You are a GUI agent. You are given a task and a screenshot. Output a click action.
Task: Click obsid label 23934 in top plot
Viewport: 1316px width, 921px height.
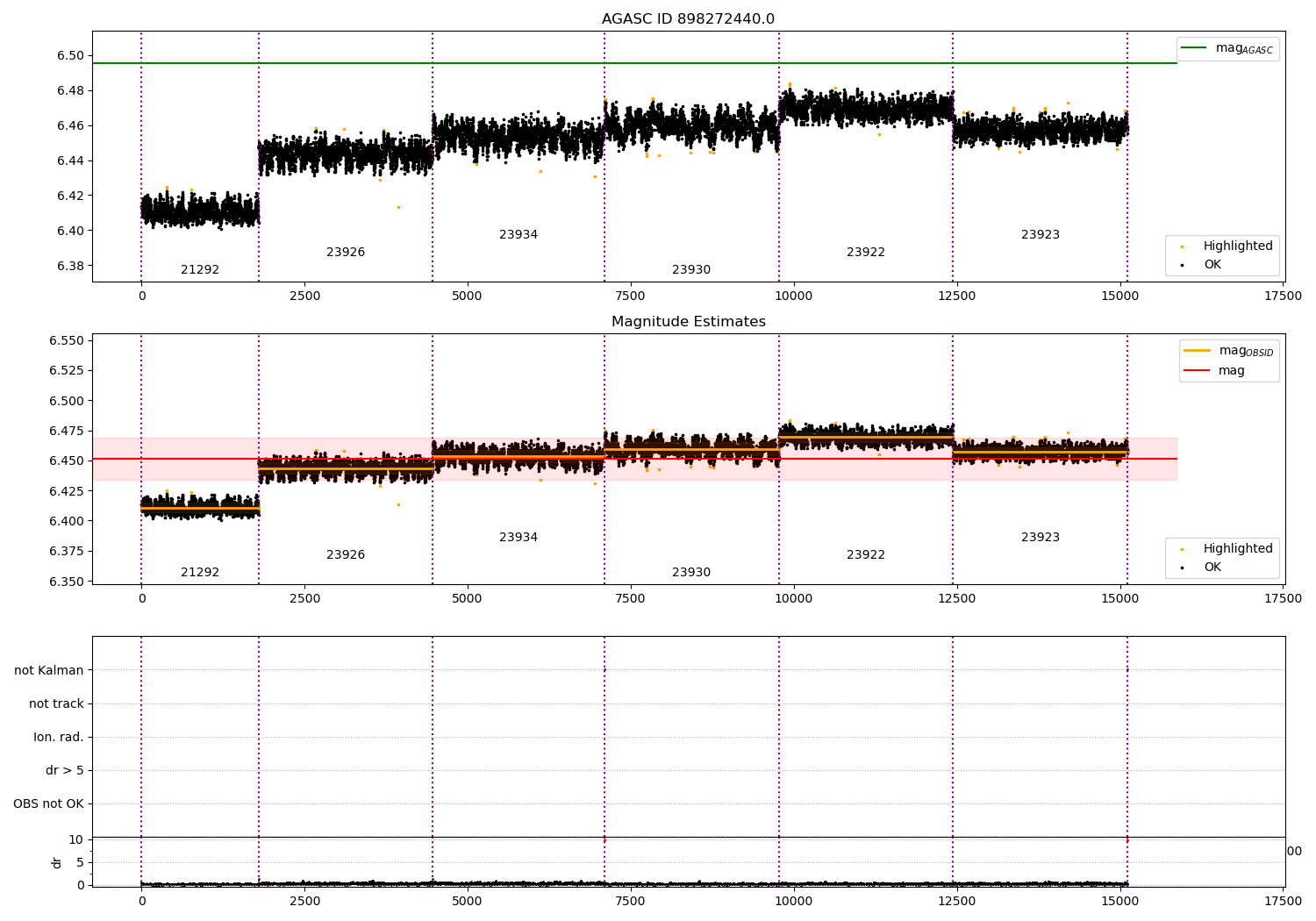(519, 235)
